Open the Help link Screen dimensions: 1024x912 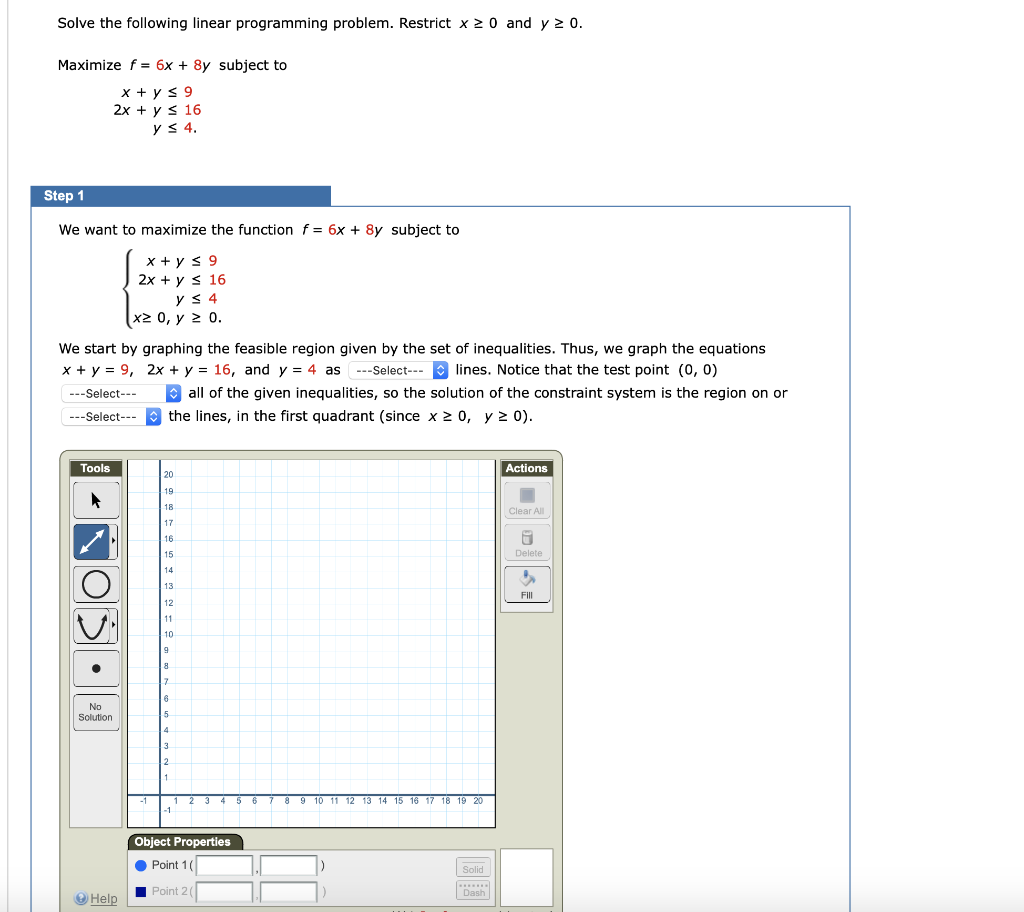click(x=100, y=898)
